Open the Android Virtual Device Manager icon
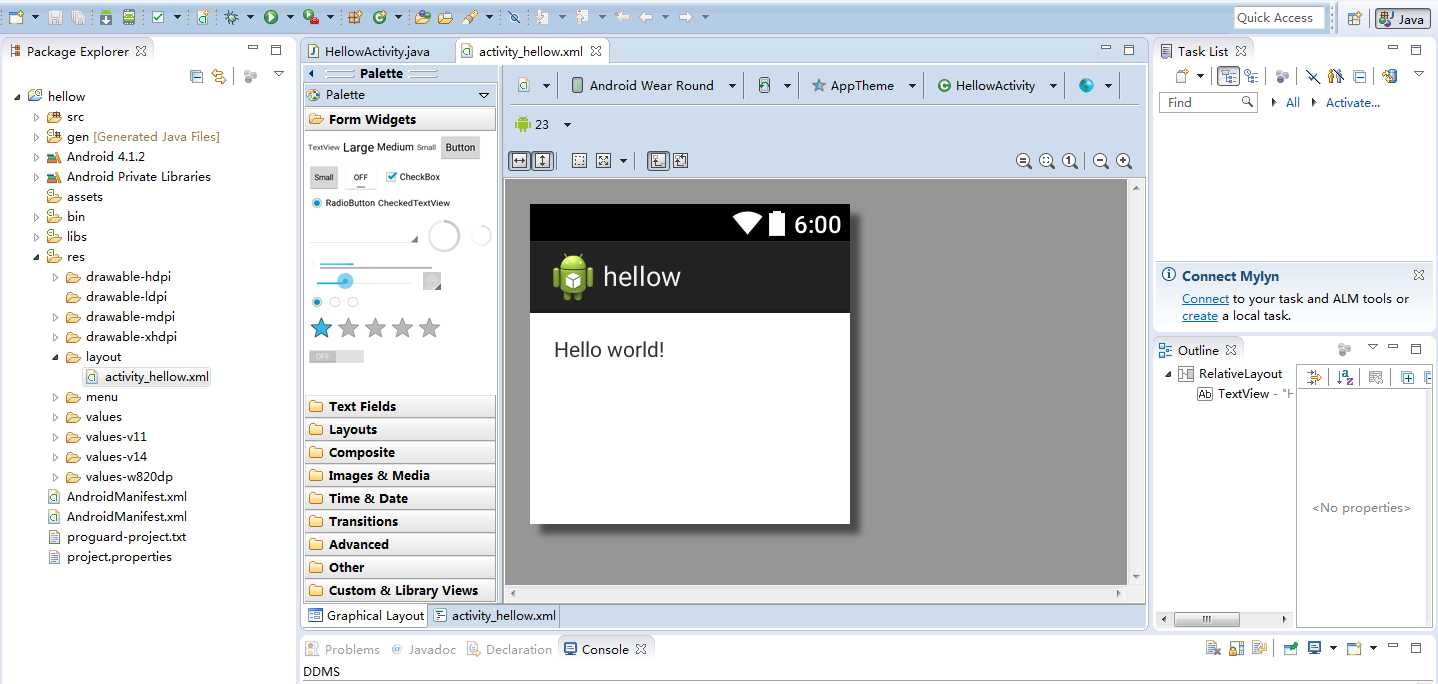The width and height of the screenshot is (1438, 684). tap(129, 17)
